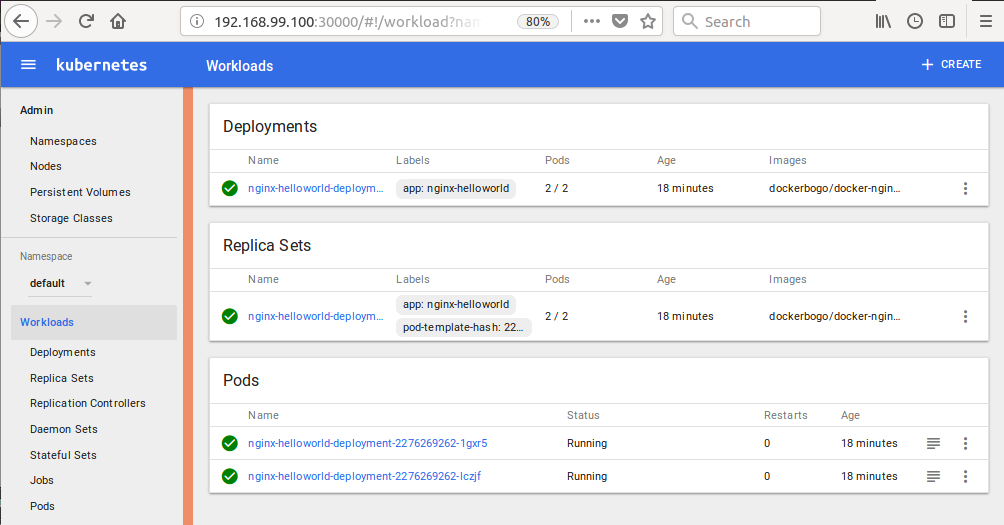View logs icon for pod ending 1gxr5
Screen dimensions: 1004x525
point(934,443)
